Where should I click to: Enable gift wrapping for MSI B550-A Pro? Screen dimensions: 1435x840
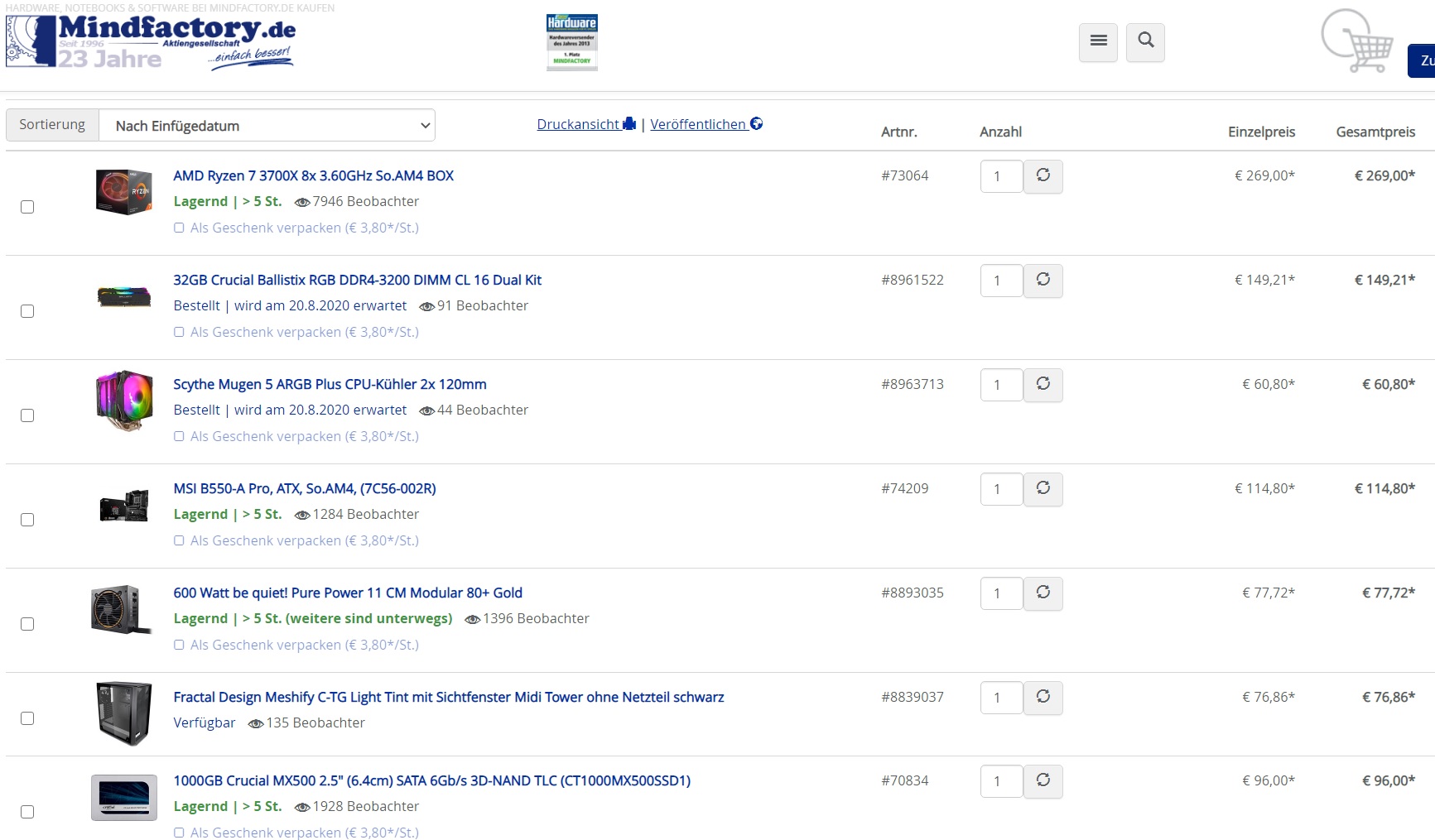179,540
